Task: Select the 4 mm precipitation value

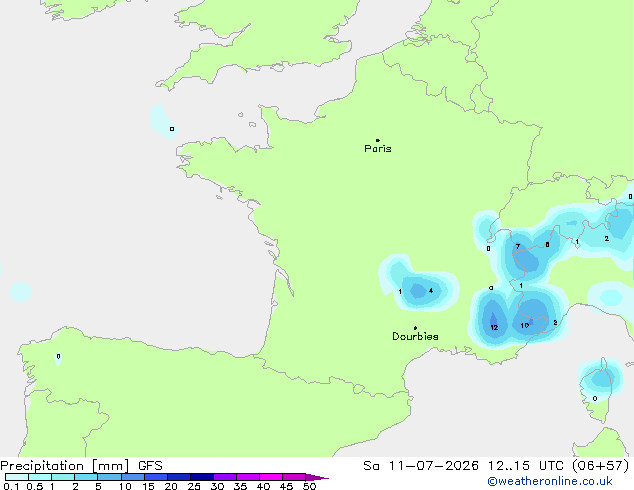Action: pyautogui.click(x=431, y=291)
